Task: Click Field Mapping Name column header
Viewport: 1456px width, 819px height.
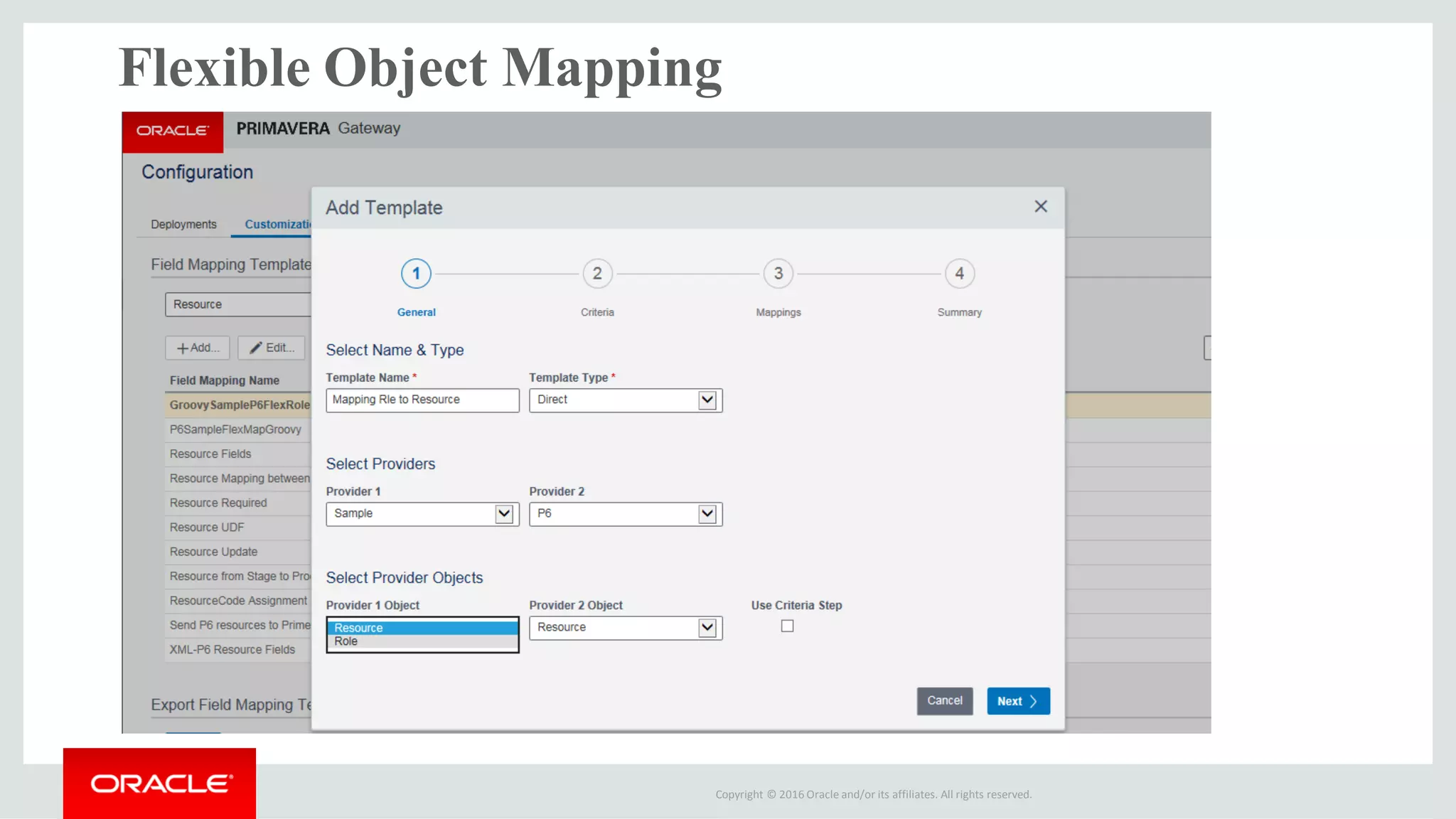Action: (225, 380)
